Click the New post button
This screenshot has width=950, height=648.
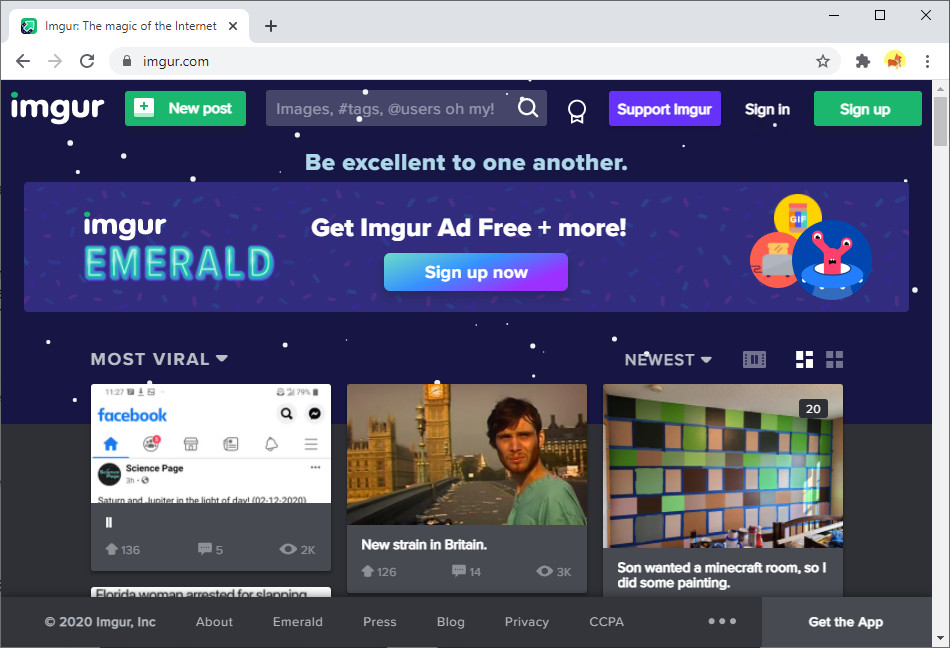click(x=185, y=108)
